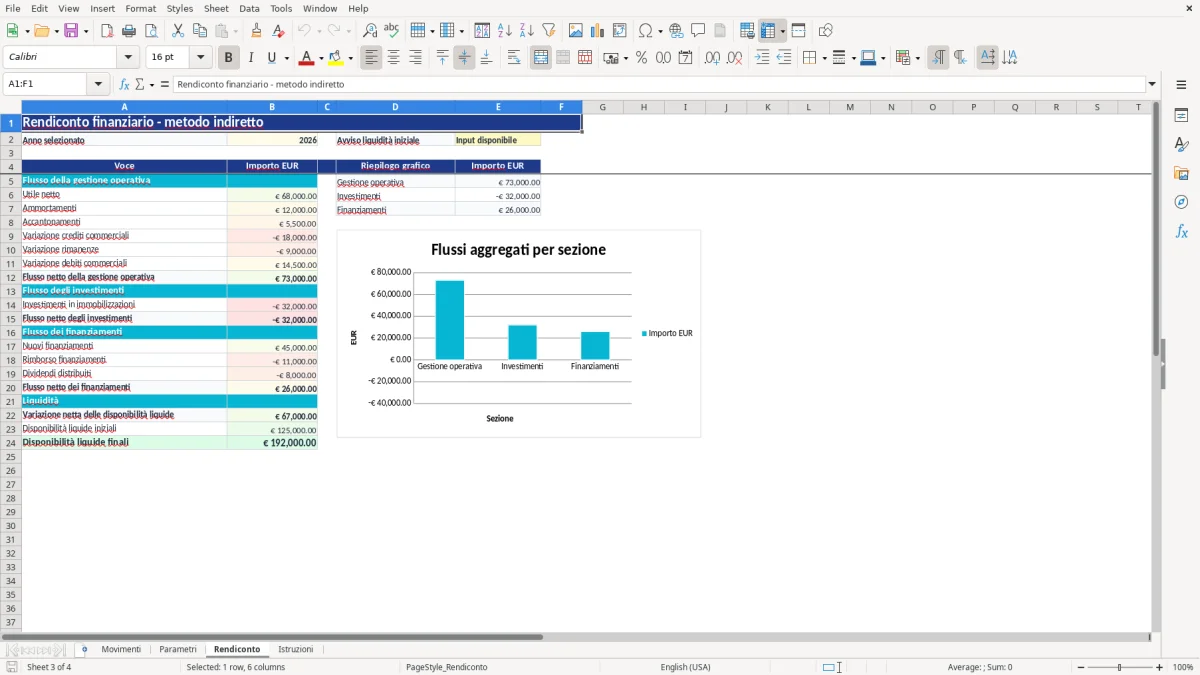Toggle Freeze Rows and Columns

click(768, 31)
